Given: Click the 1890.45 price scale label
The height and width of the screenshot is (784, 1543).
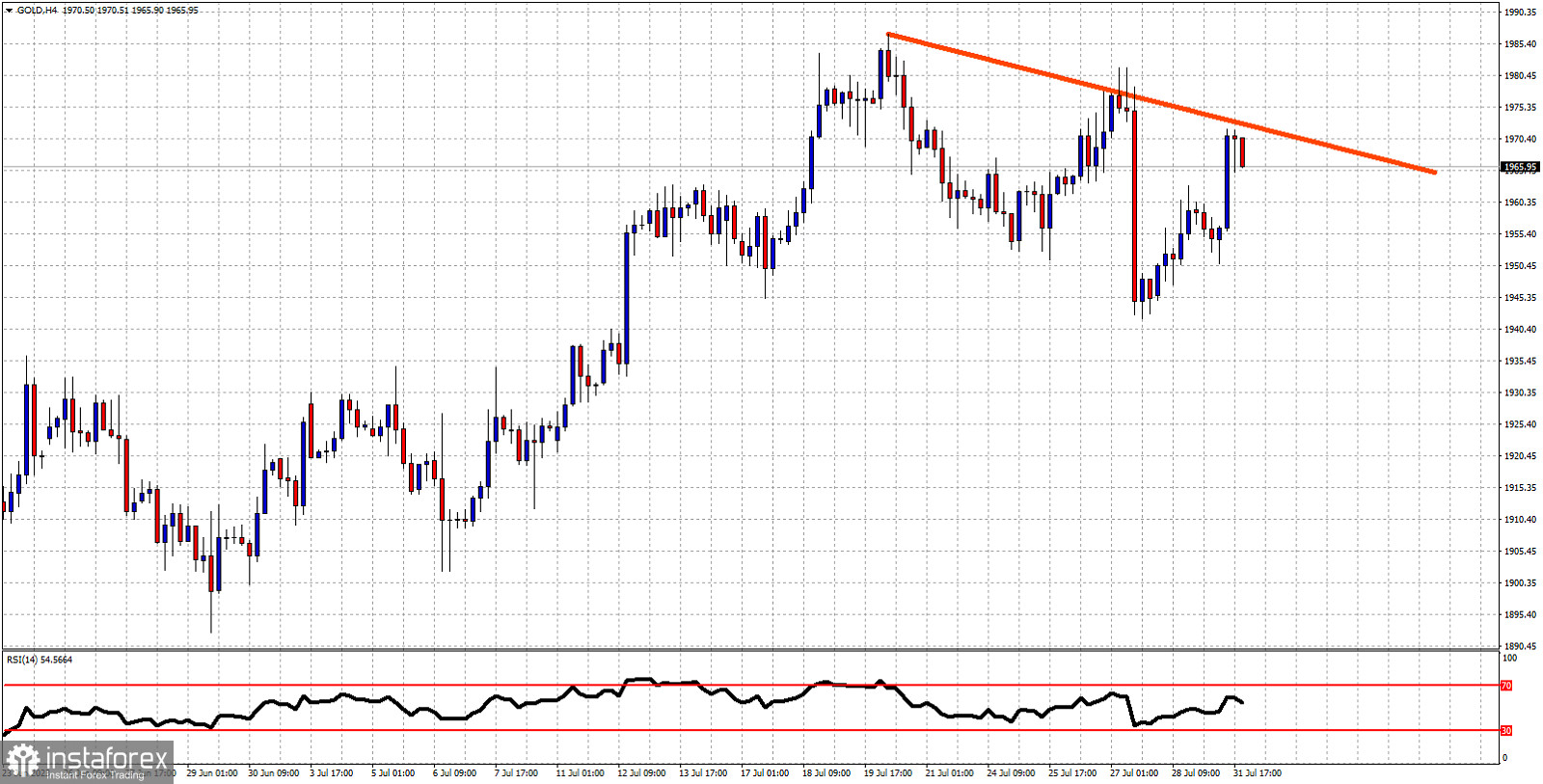Looking at the screenshot, I should click(x=1521, y=647).
